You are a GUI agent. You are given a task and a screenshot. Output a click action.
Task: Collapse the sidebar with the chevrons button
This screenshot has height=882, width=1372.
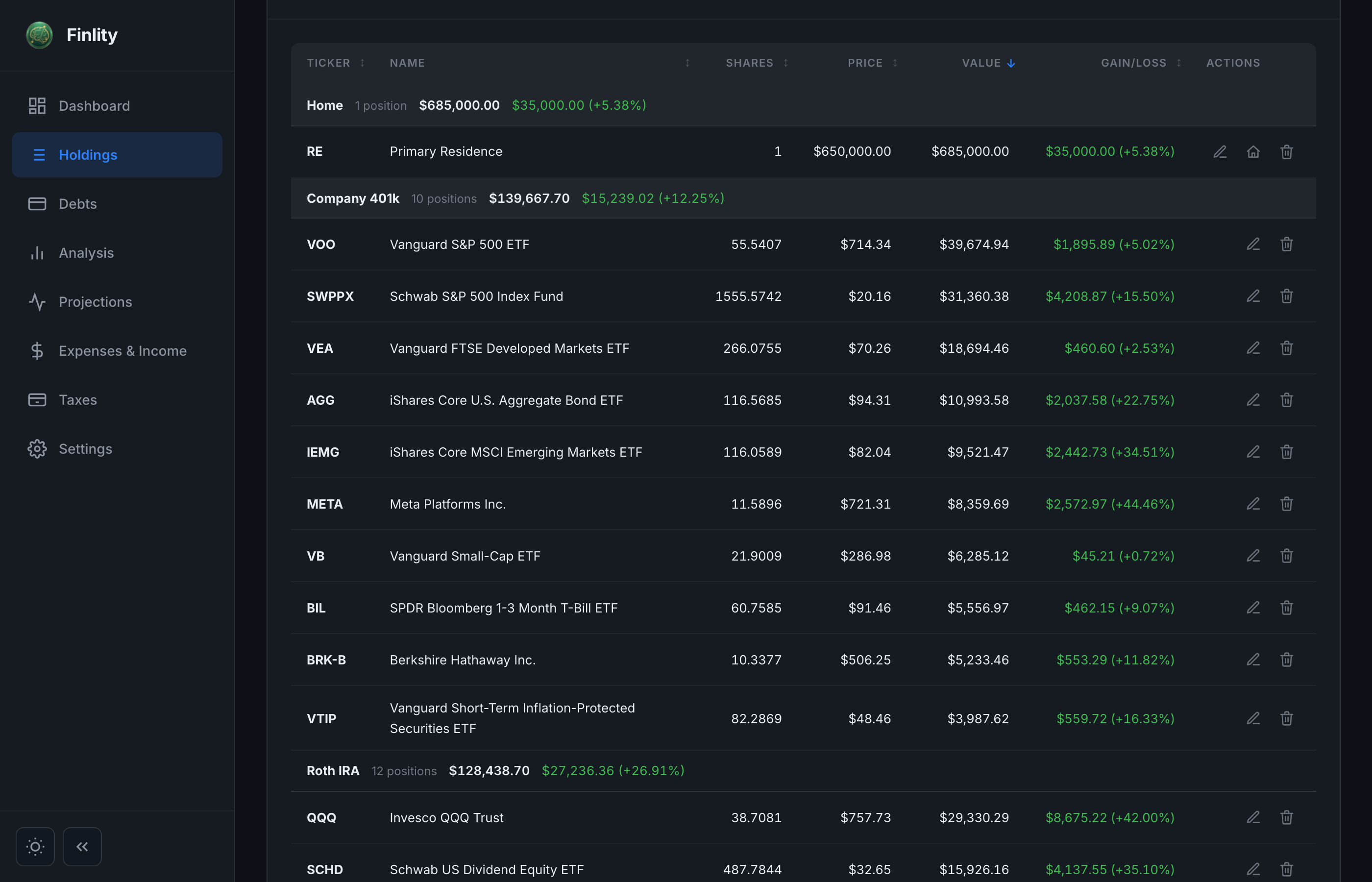point(82,847)
